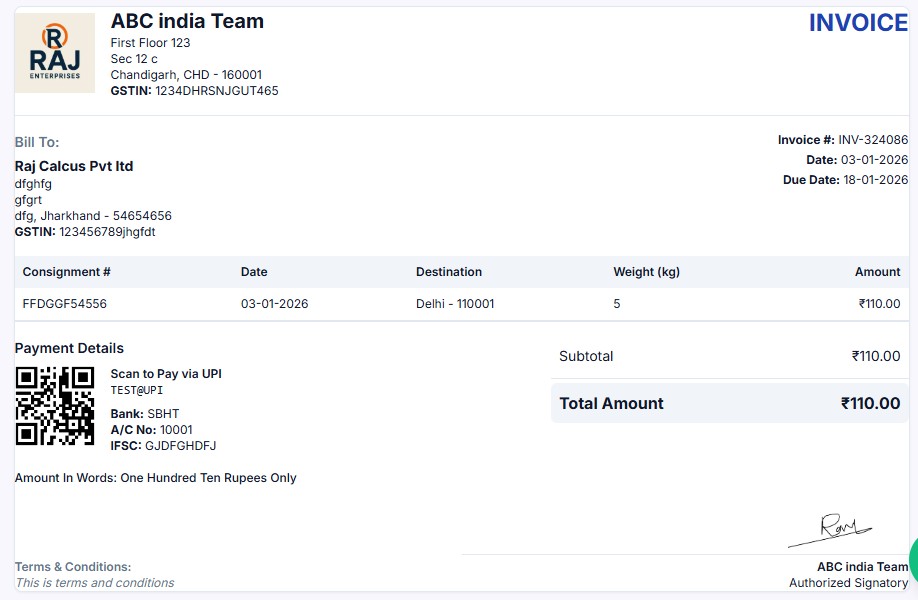The height and width of the screenshot is (600, 918).
Task: Click the bold Total Amount ₹110.00 value
Action: click(x=870, y=404)
